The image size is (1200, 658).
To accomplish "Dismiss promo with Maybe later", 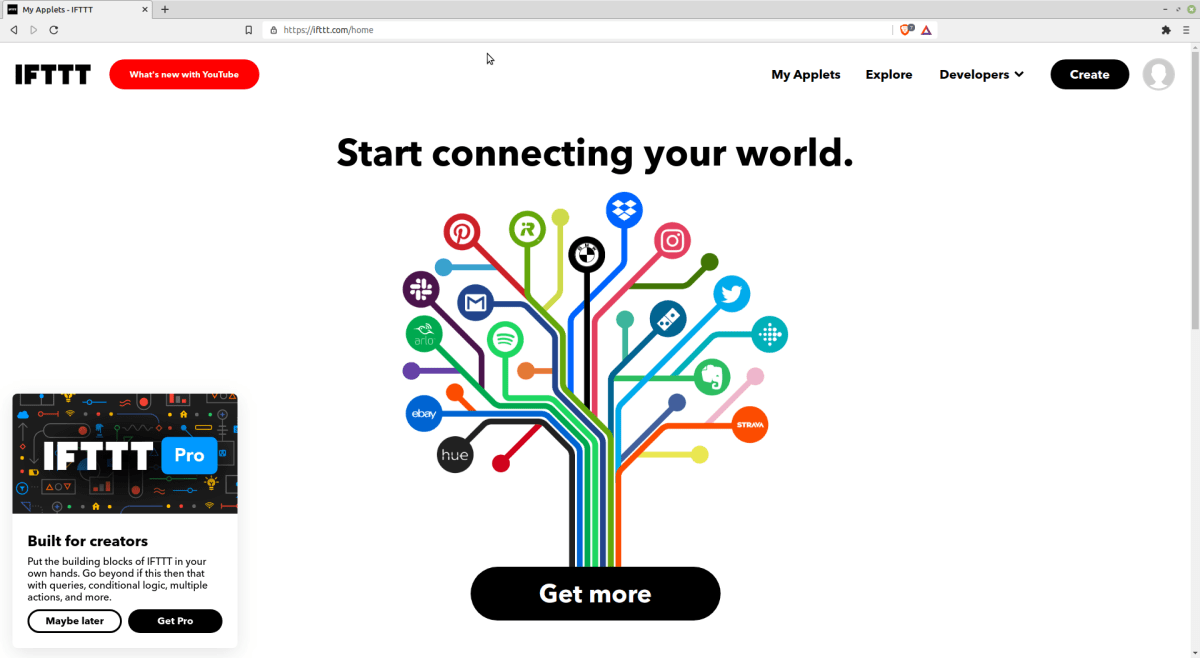I will 75,621.
